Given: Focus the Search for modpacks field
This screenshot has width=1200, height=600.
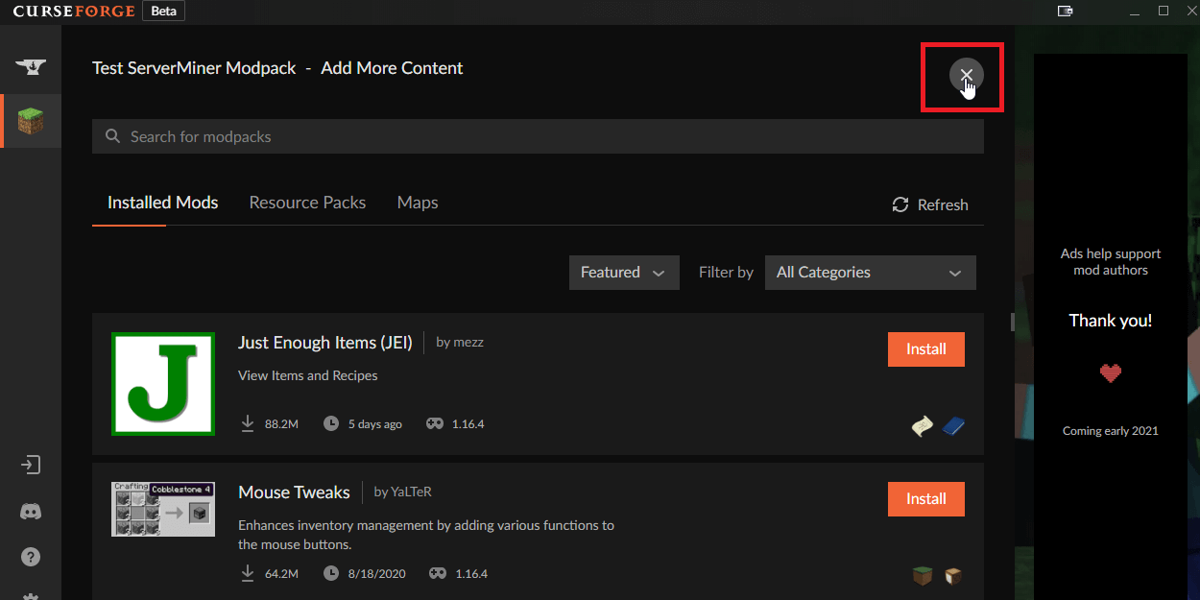Looking at the screenshot, I should [538, 137].
